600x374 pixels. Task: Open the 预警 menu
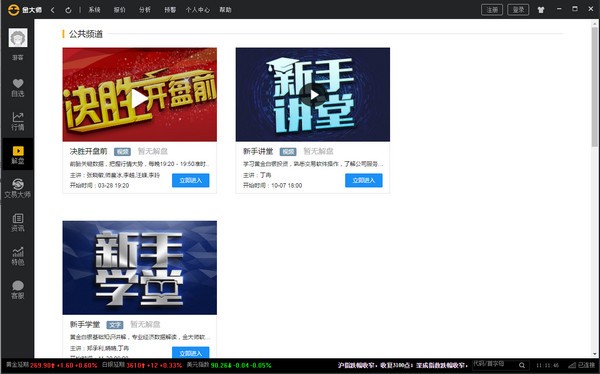pyautogui.click(x=170, y=10)
